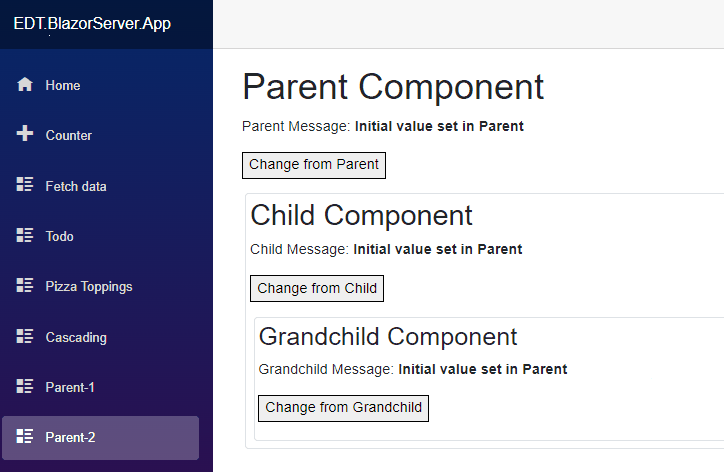Select the highlighted Parent-2 nav item
Image resolution: width=724 pixels, height=472 pixels.
click(101, 438)
